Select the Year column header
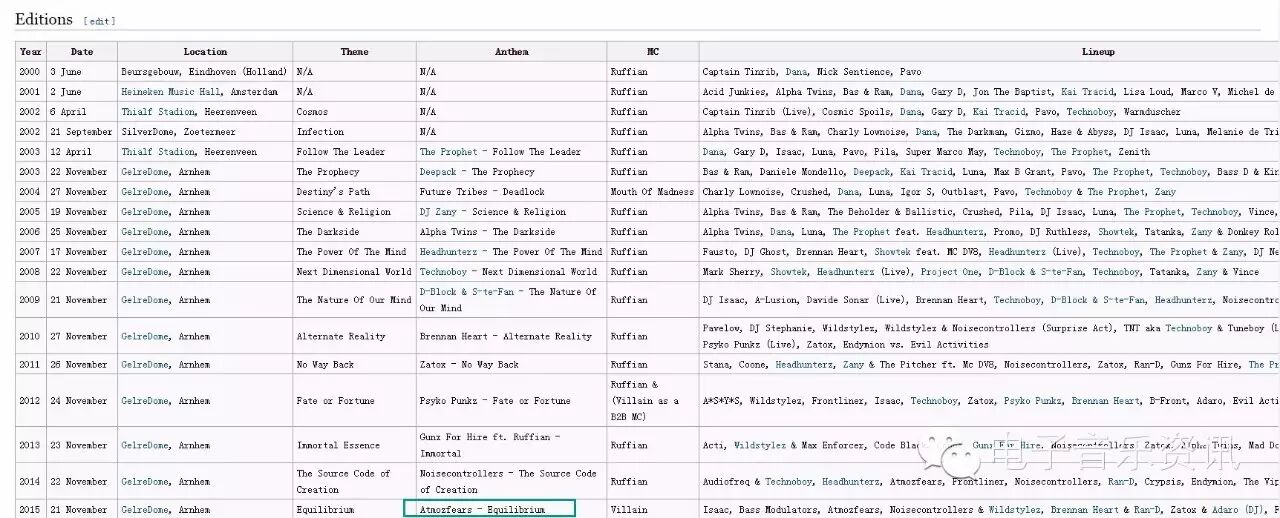 (31, 52)
